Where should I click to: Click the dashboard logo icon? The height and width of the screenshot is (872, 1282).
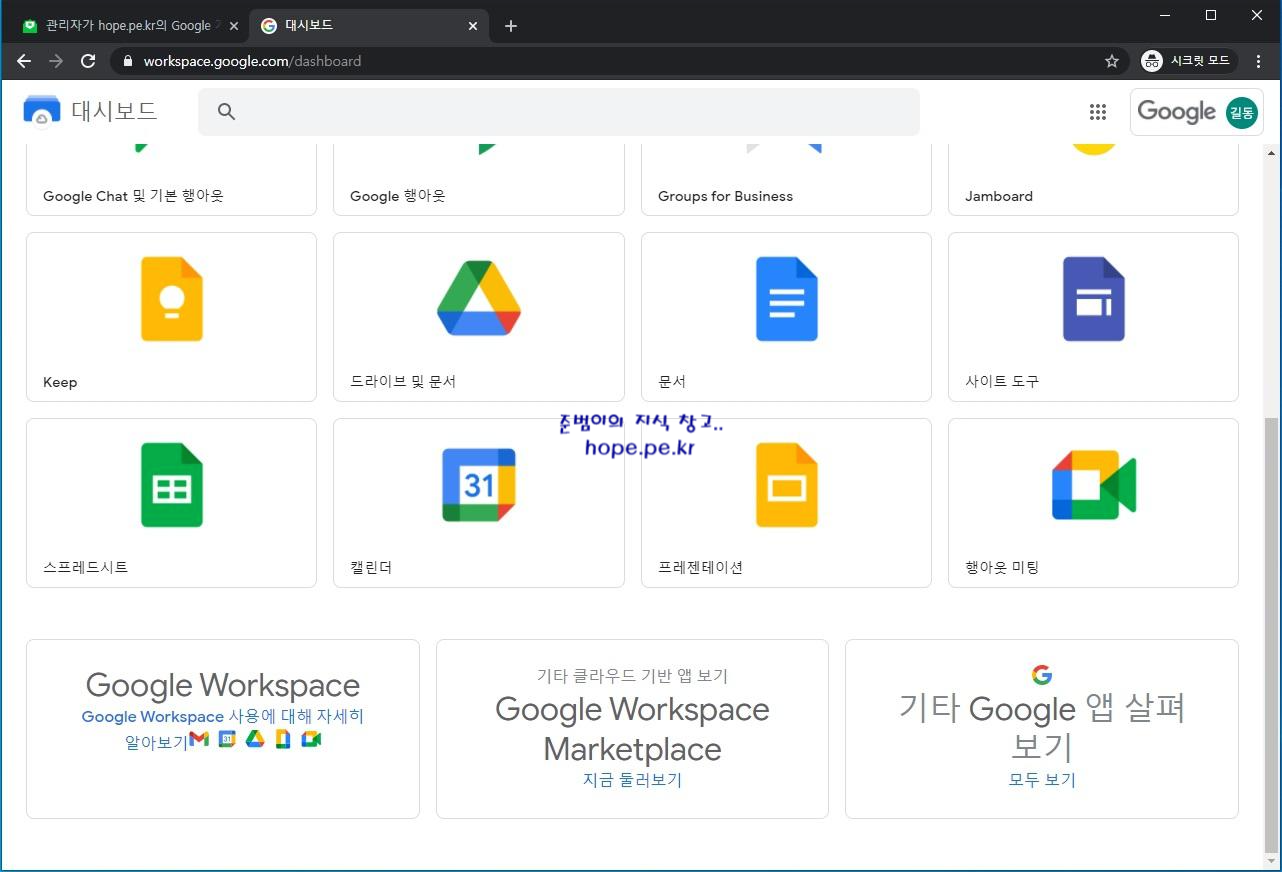click(42, 111)
